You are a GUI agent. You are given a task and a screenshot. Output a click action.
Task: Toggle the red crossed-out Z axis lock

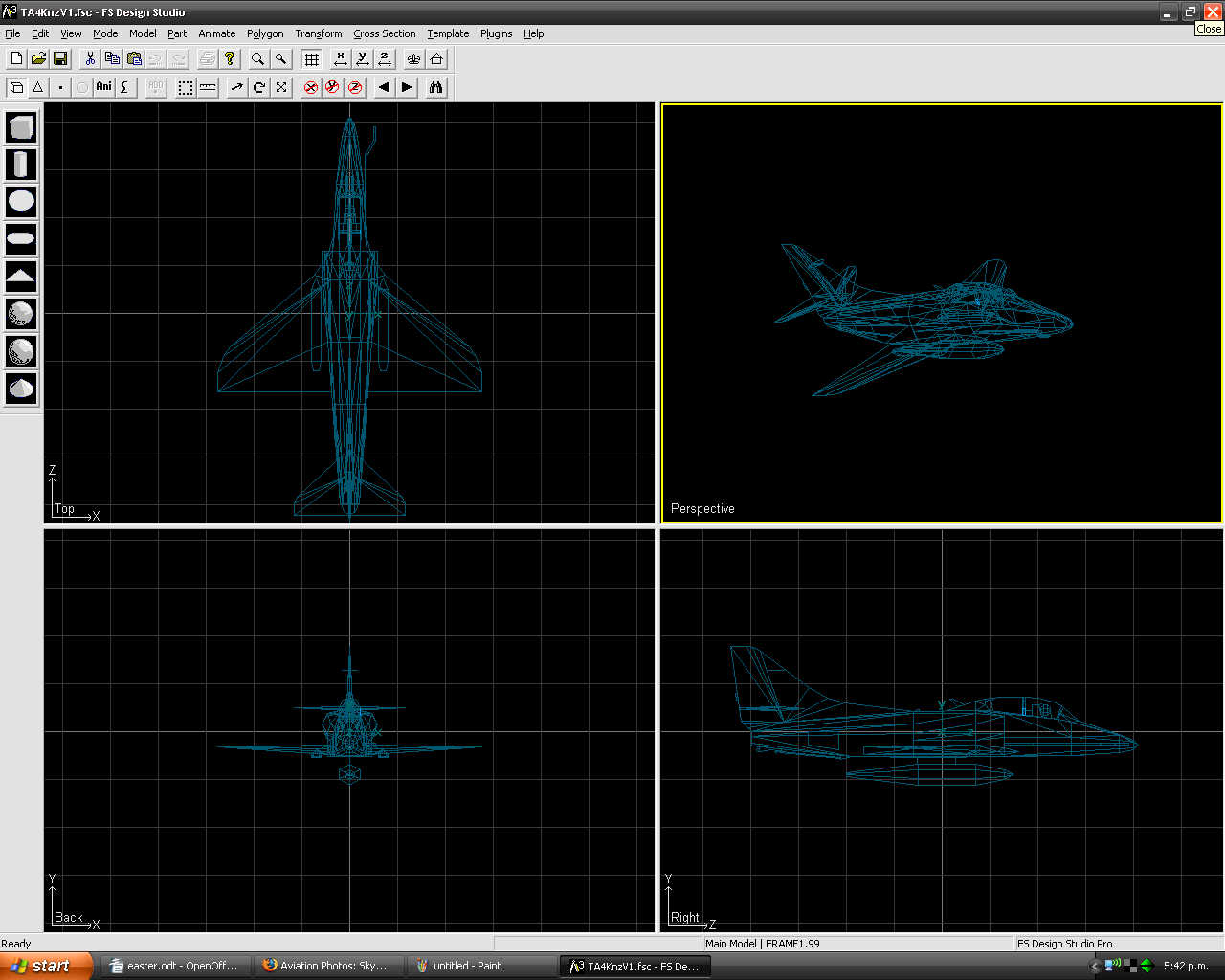coord(355,87)
